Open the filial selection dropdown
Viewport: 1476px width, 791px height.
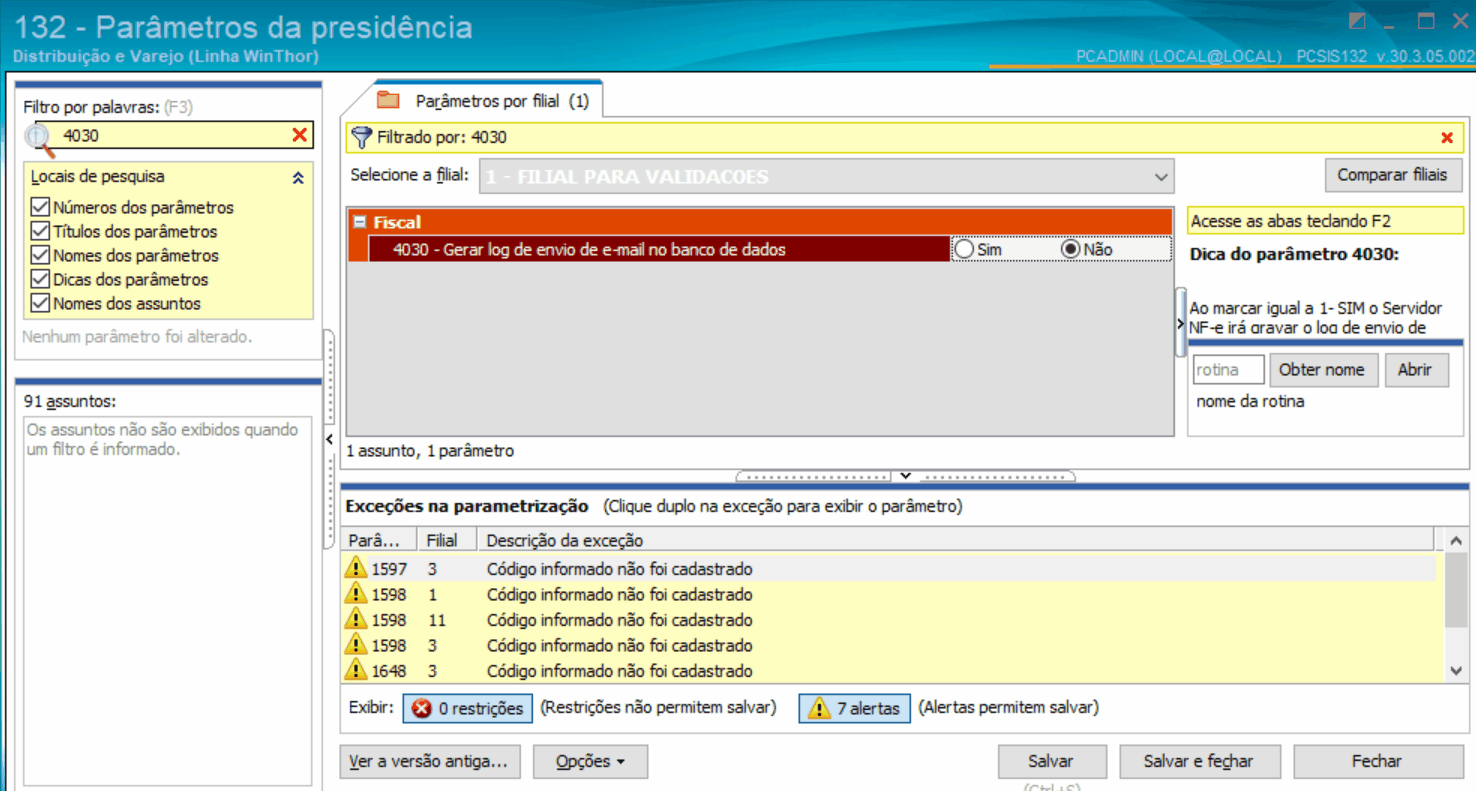point(1160,177)
